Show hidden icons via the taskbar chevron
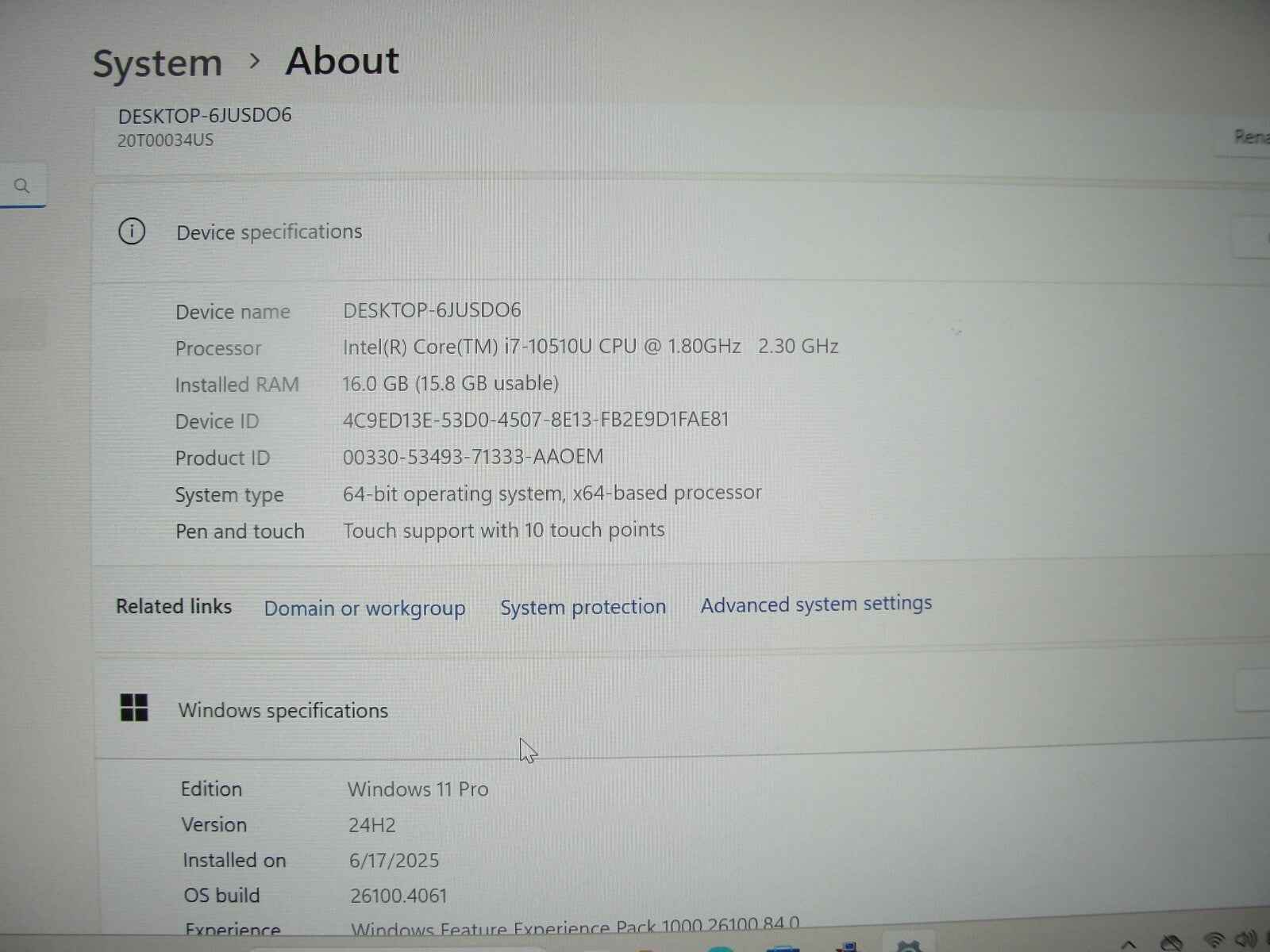Viewport: 1270px width, 952px height. click(x=1128, y=942)
